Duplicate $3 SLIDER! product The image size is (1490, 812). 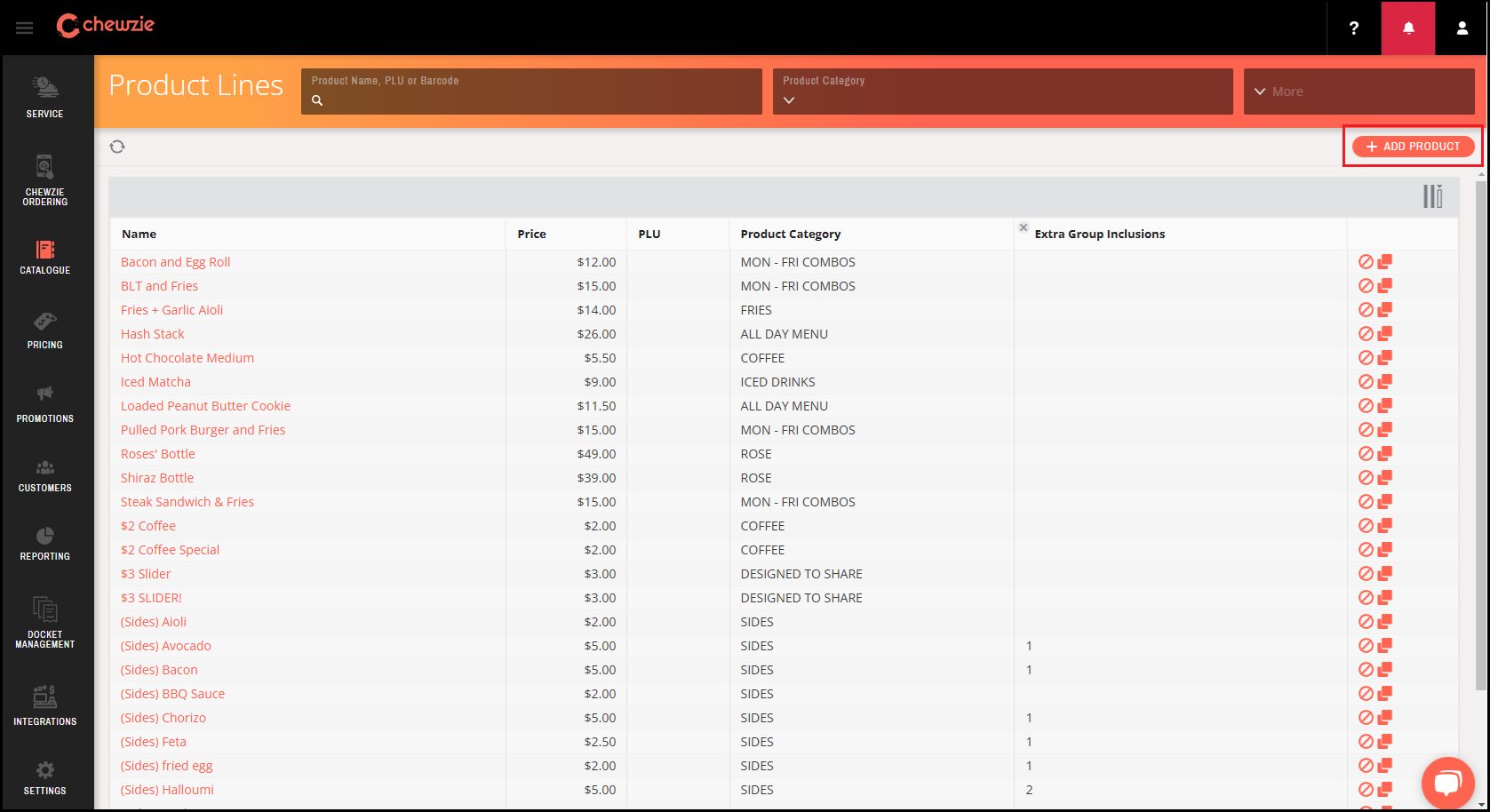click(1384, 597)
